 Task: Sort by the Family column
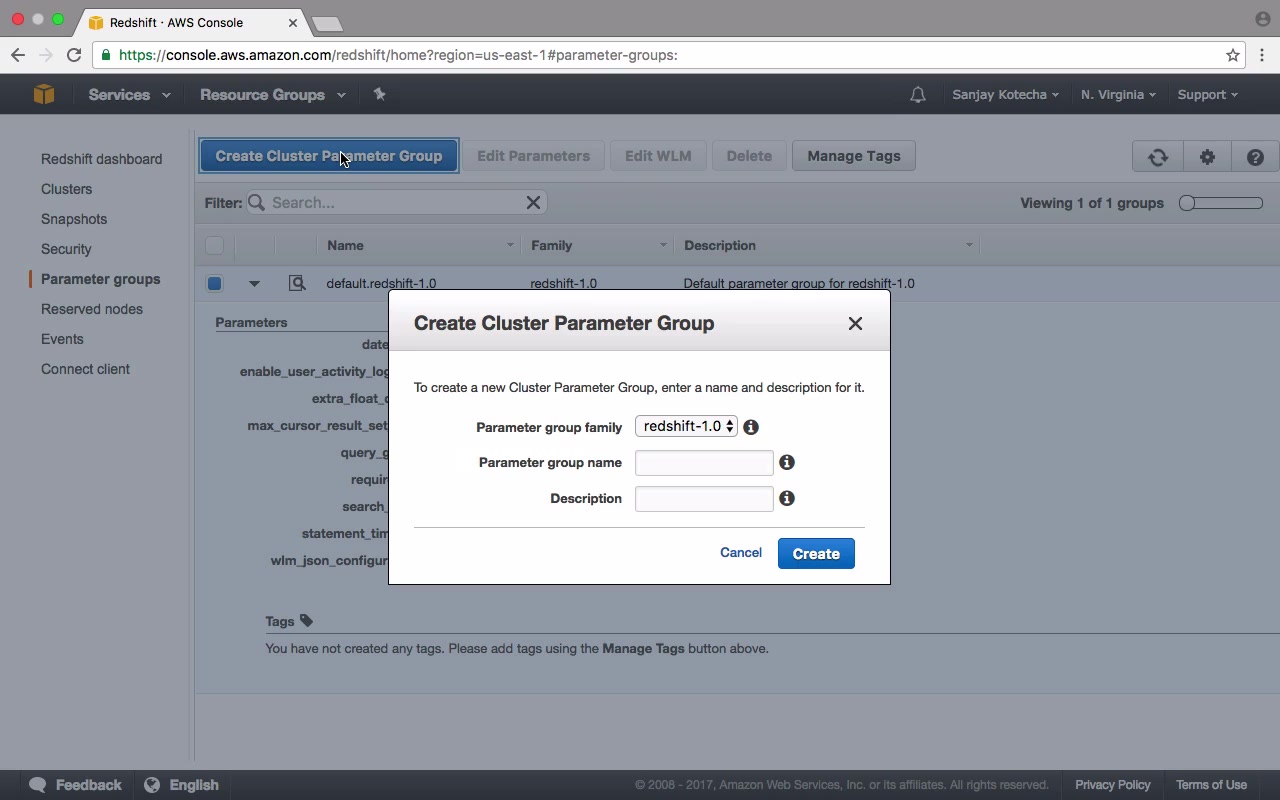point(597,245)
